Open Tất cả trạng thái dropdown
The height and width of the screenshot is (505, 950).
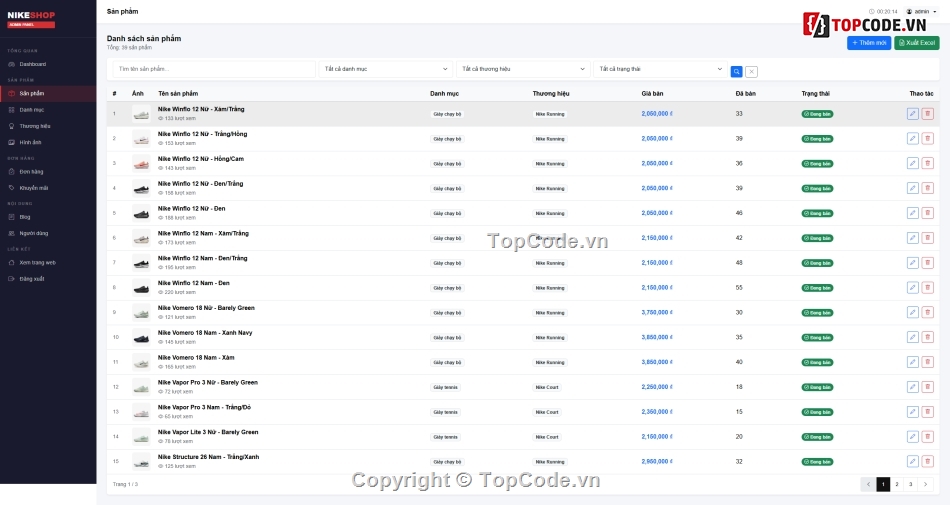[x=660, y=69]
